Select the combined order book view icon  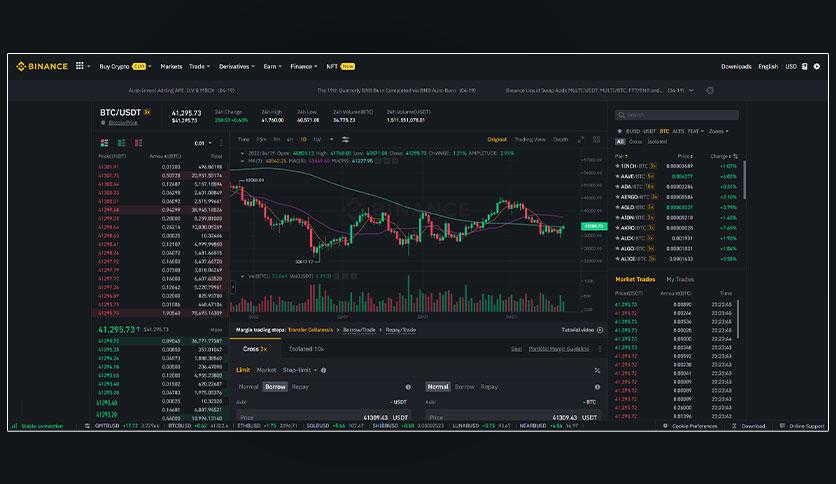104,143
